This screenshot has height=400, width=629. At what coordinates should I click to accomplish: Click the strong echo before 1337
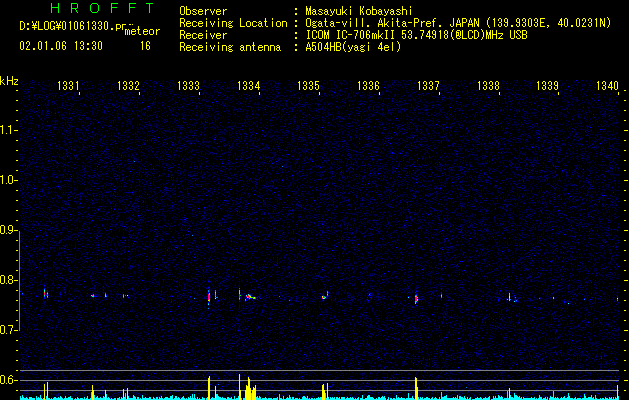(416, 298)
